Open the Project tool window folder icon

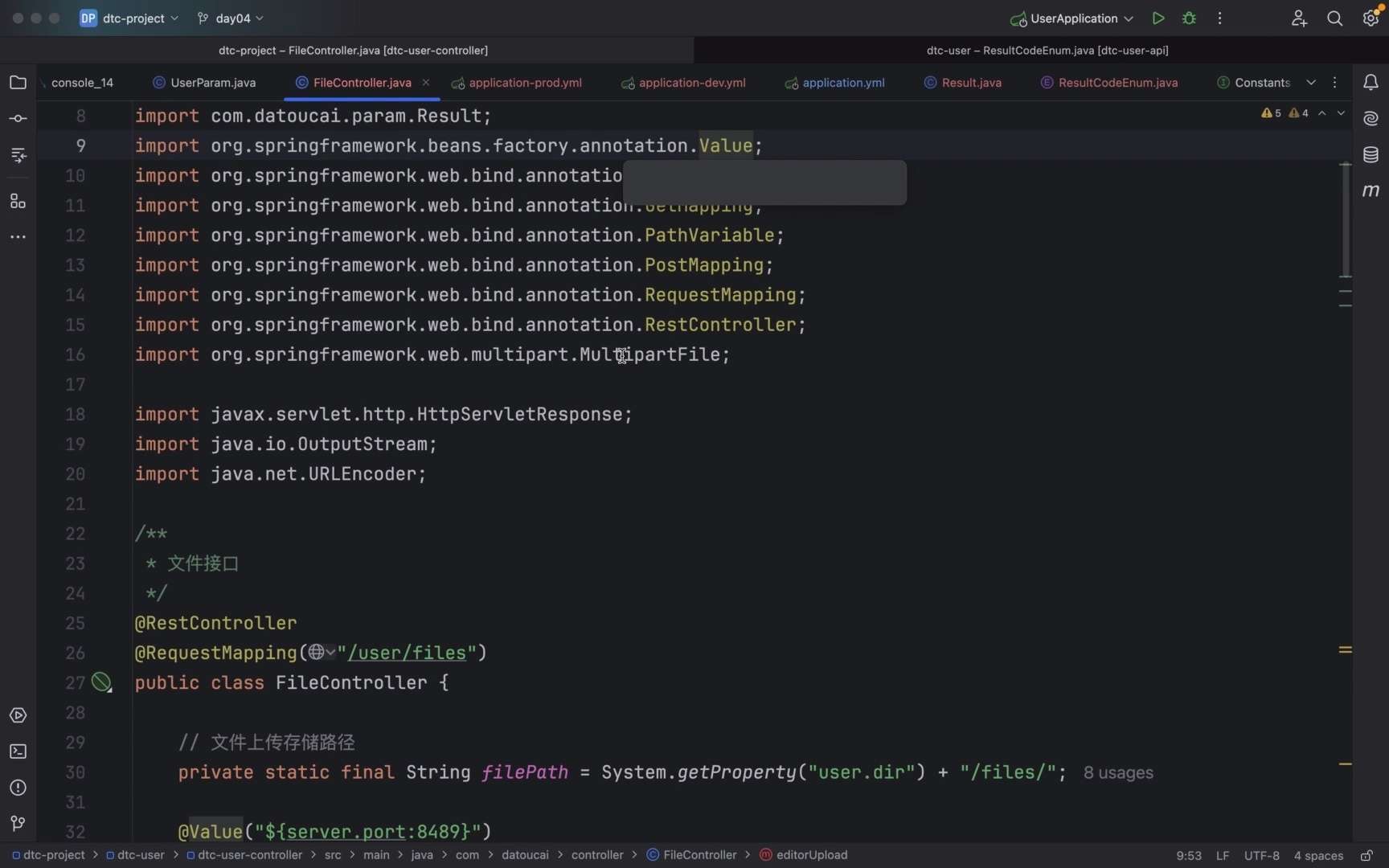[x=18, y=83]
